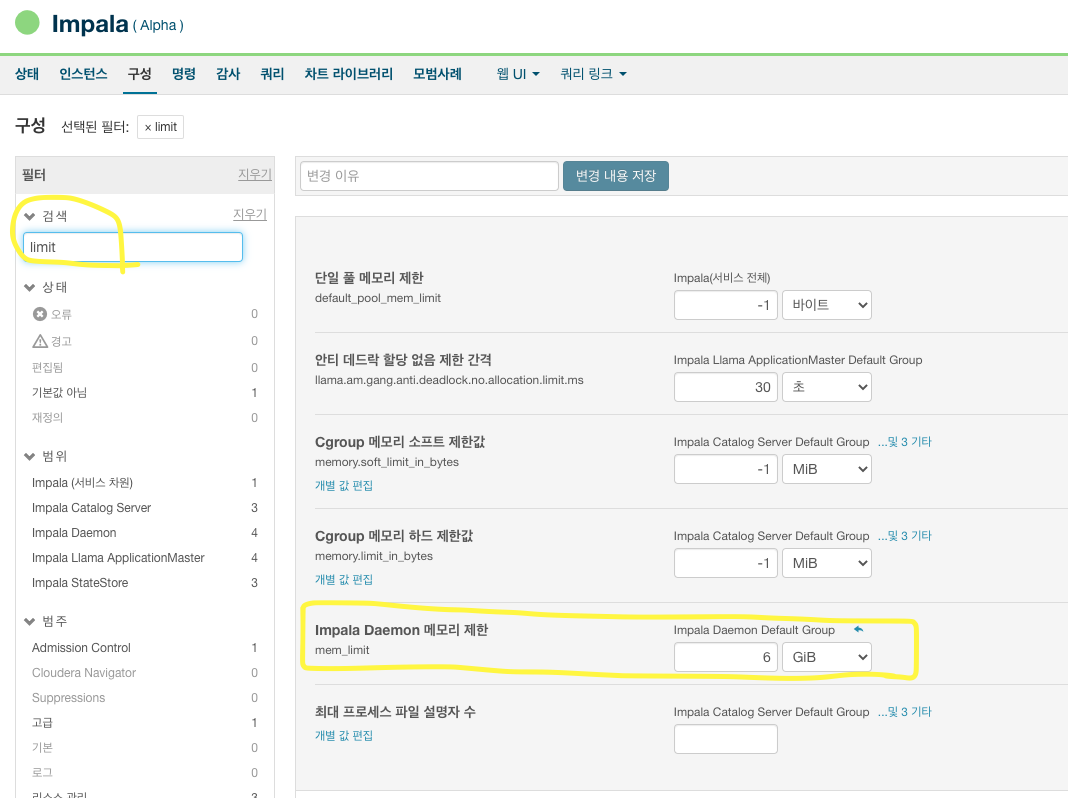
Task: Filter category by Cloudera Navigator
Action: click(x=84, y=673)
